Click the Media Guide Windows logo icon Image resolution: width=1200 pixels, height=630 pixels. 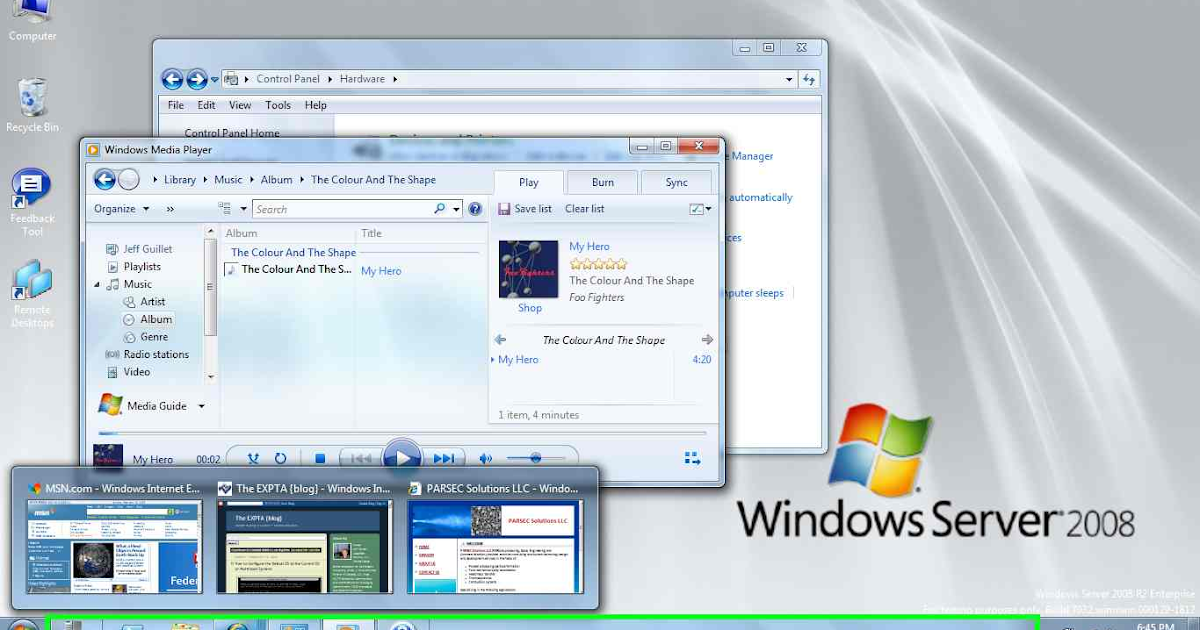point(110,405)
